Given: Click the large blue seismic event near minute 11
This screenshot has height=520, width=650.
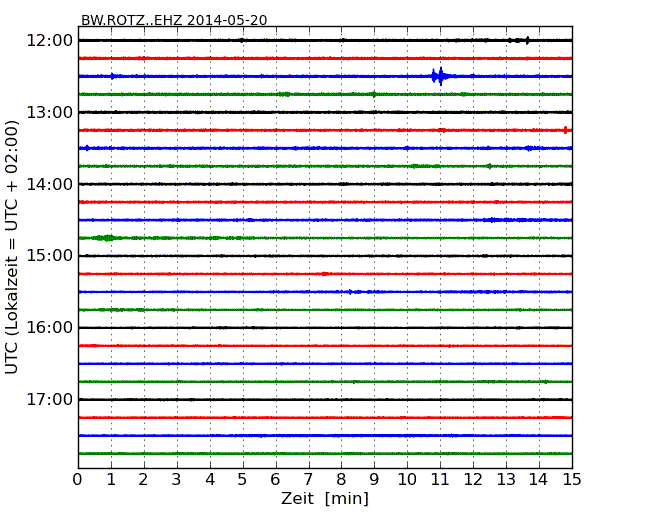Looking at the screenshot, I should 439,76.
